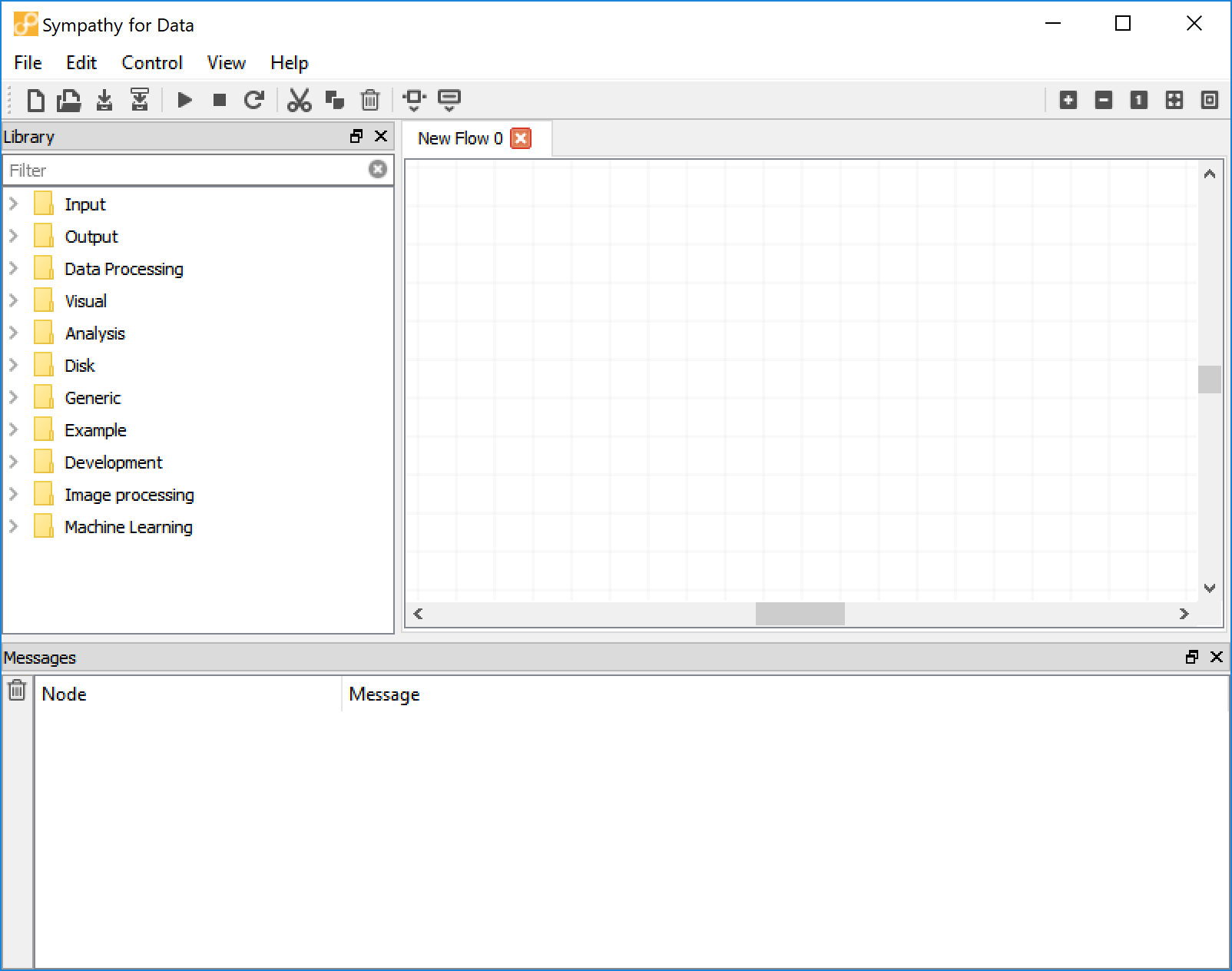Screen dimensions: 1232x971
Task: Zoom in with the plus icon
Action: (1068, 100)
